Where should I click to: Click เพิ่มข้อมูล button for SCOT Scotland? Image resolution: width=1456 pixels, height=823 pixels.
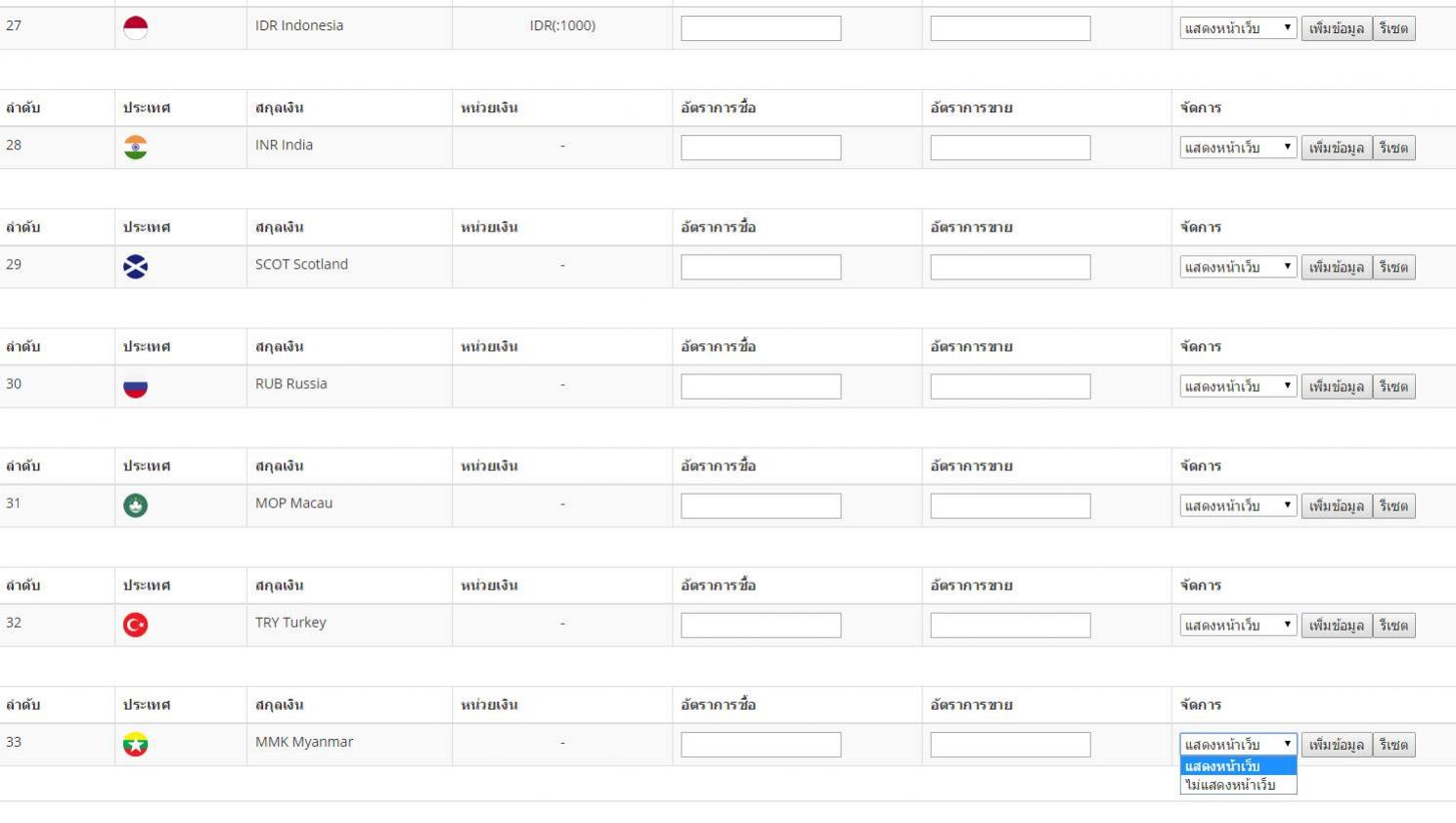click(1337, 267)
